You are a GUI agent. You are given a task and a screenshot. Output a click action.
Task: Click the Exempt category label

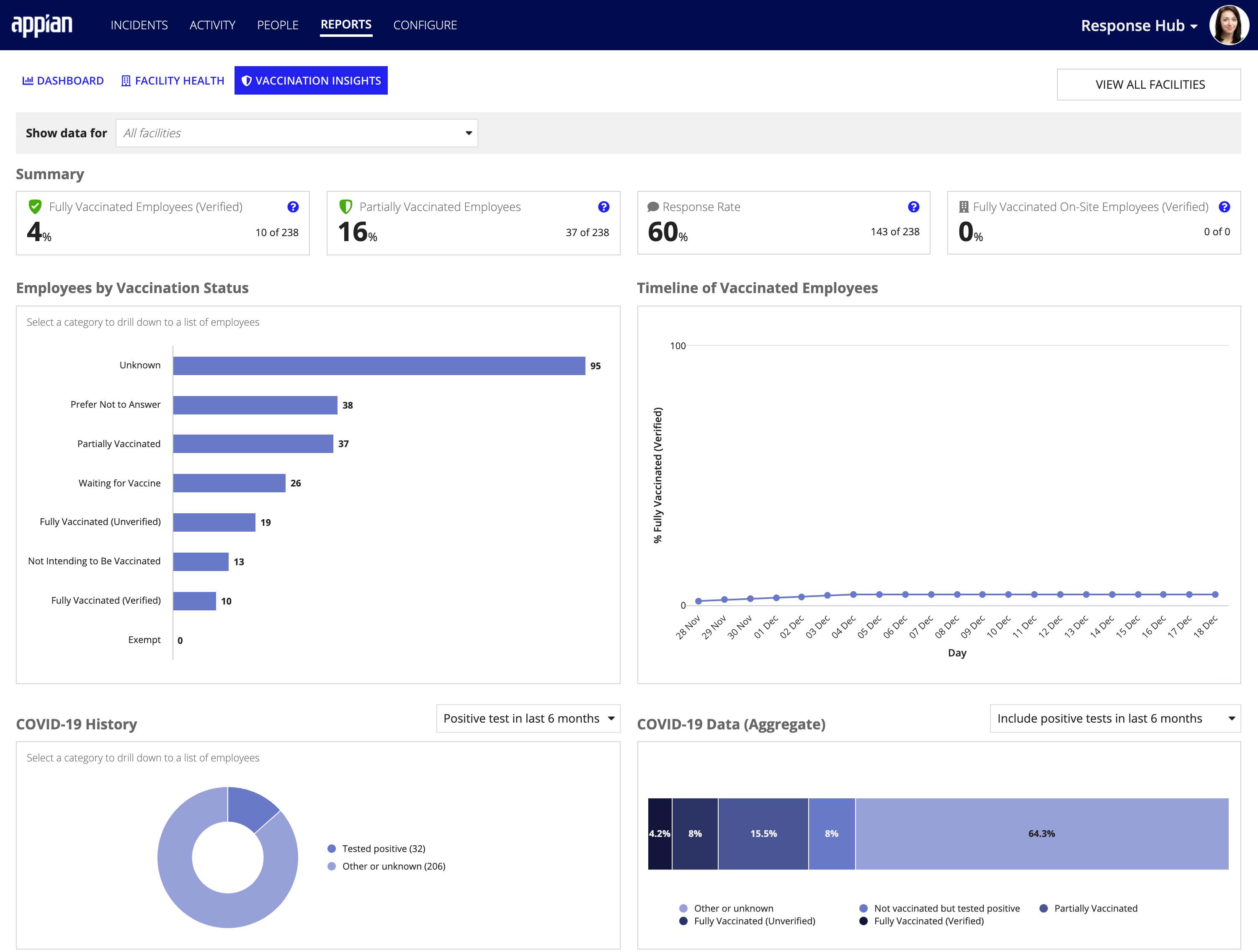coord(144,640)
